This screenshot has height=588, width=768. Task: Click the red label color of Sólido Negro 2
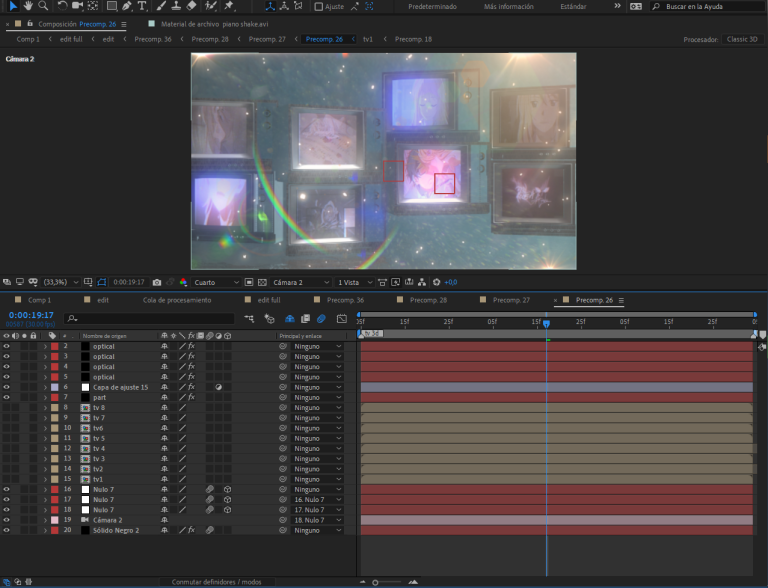point(55,530)
